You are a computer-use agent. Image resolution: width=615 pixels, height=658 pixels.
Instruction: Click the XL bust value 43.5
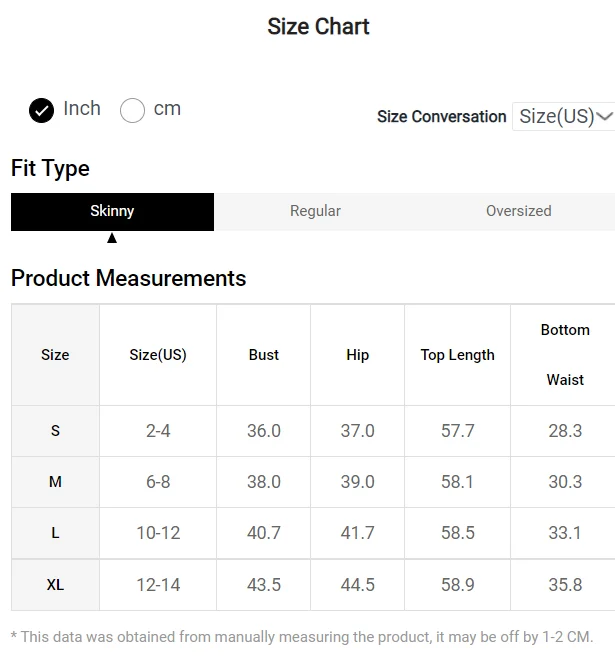263,585
